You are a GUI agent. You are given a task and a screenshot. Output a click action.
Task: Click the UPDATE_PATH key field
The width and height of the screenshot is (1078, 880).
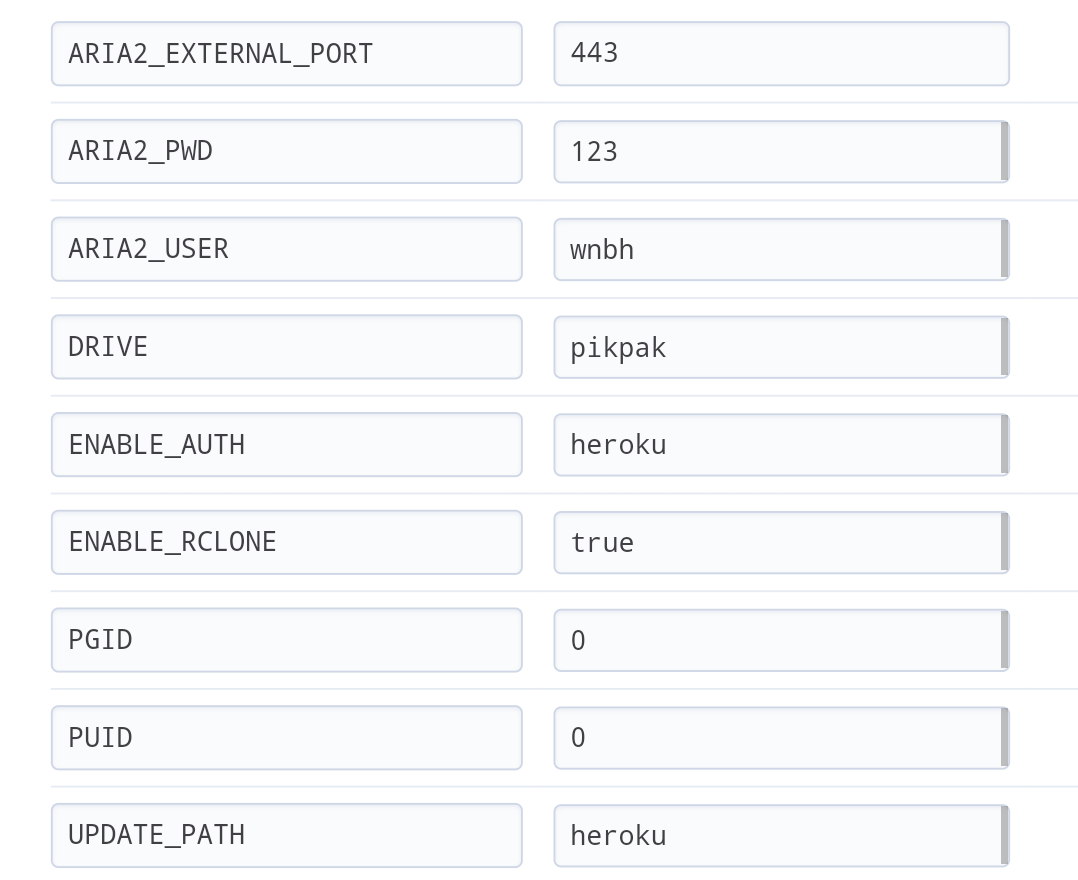point(286,835)
